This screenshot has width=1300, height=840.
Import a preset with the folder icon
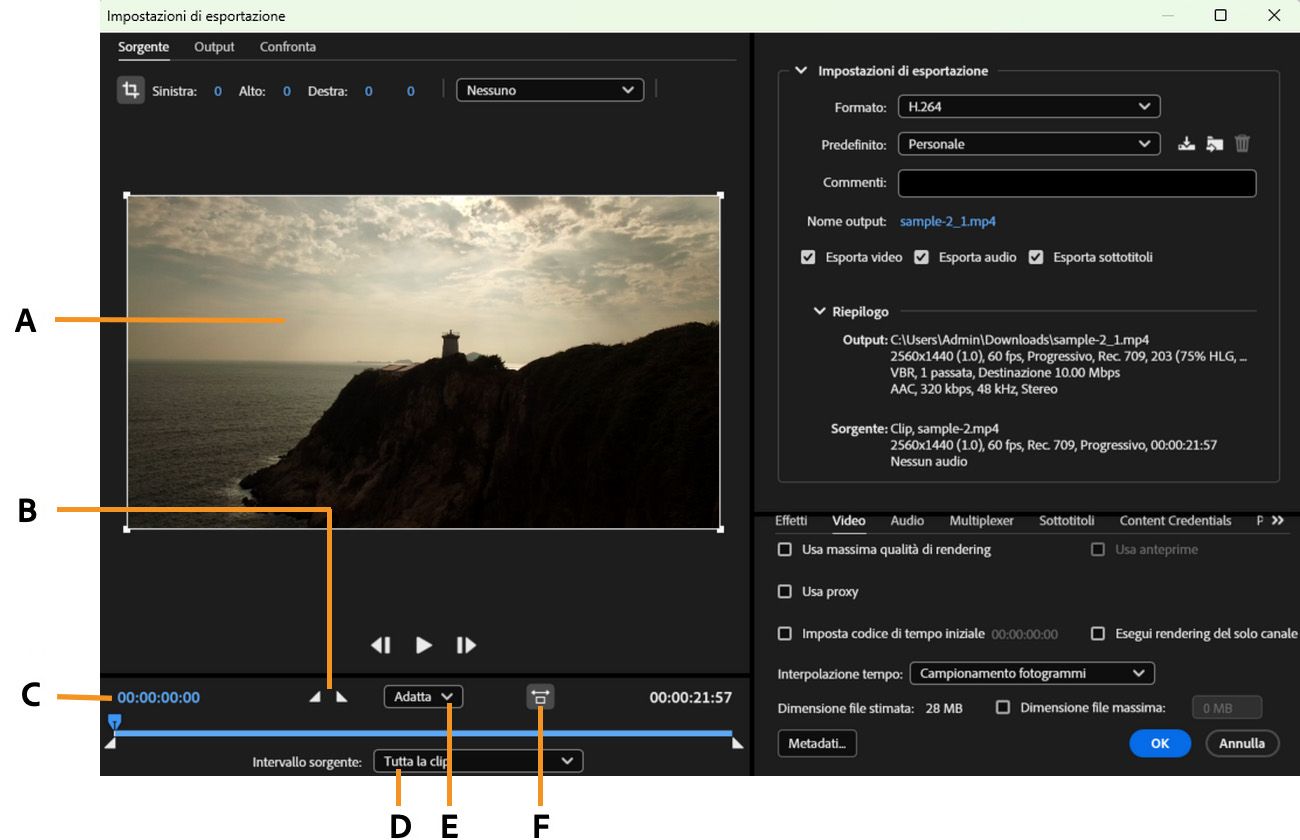coord(1213,143)
